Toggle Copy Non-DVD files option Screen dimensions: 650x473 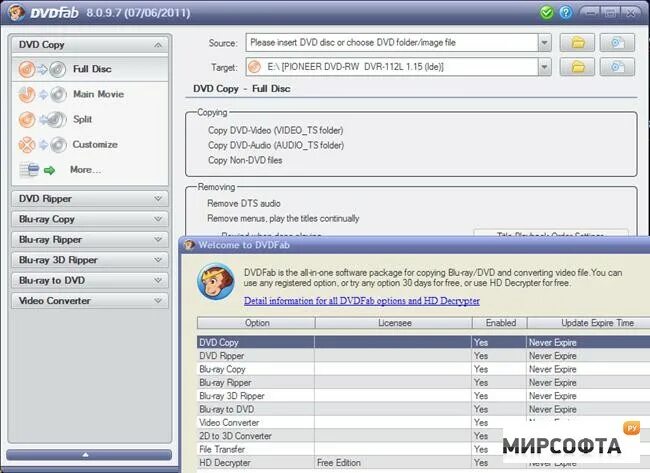(245, 160)
